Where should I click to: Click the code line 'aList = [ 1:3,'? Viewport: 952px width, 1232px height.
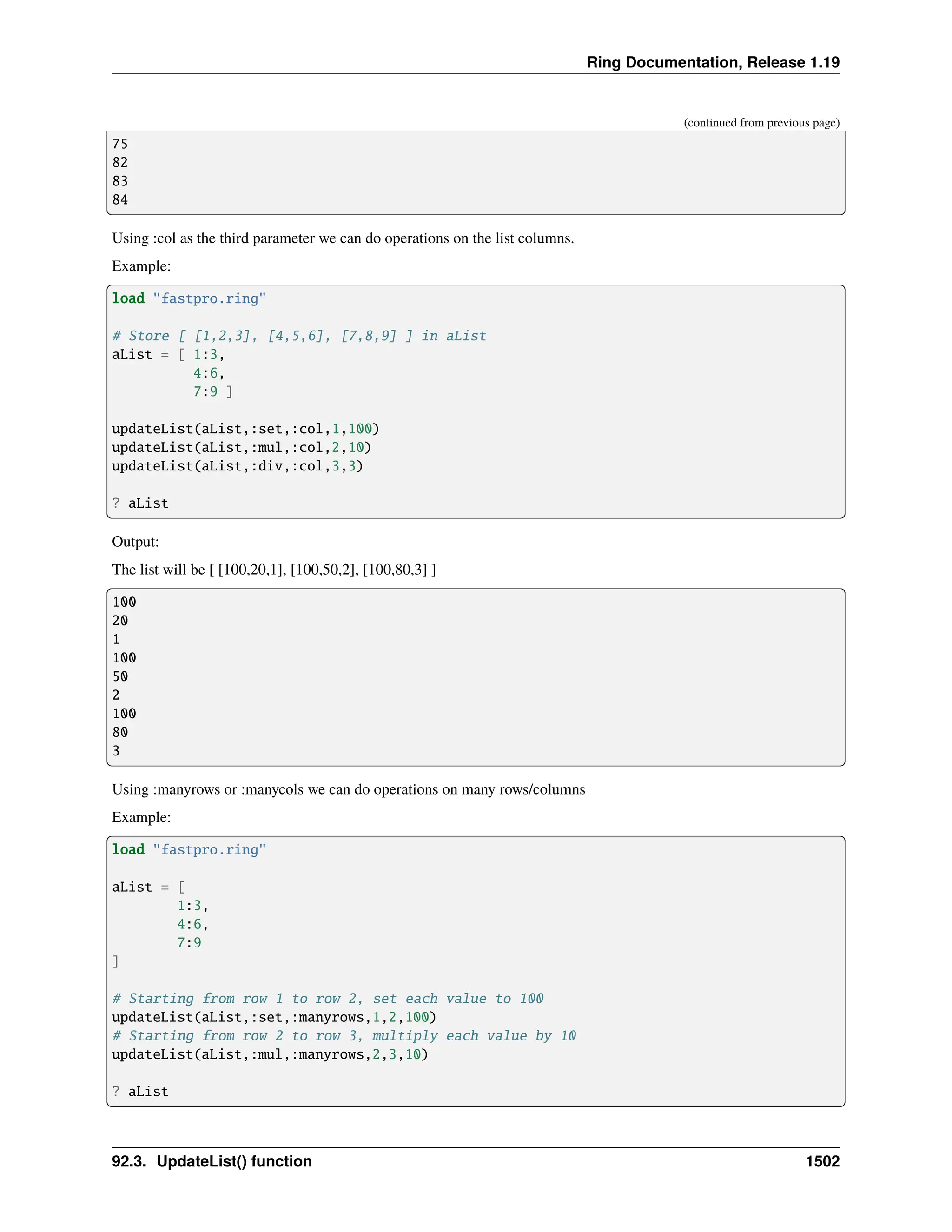click(168, 354)
